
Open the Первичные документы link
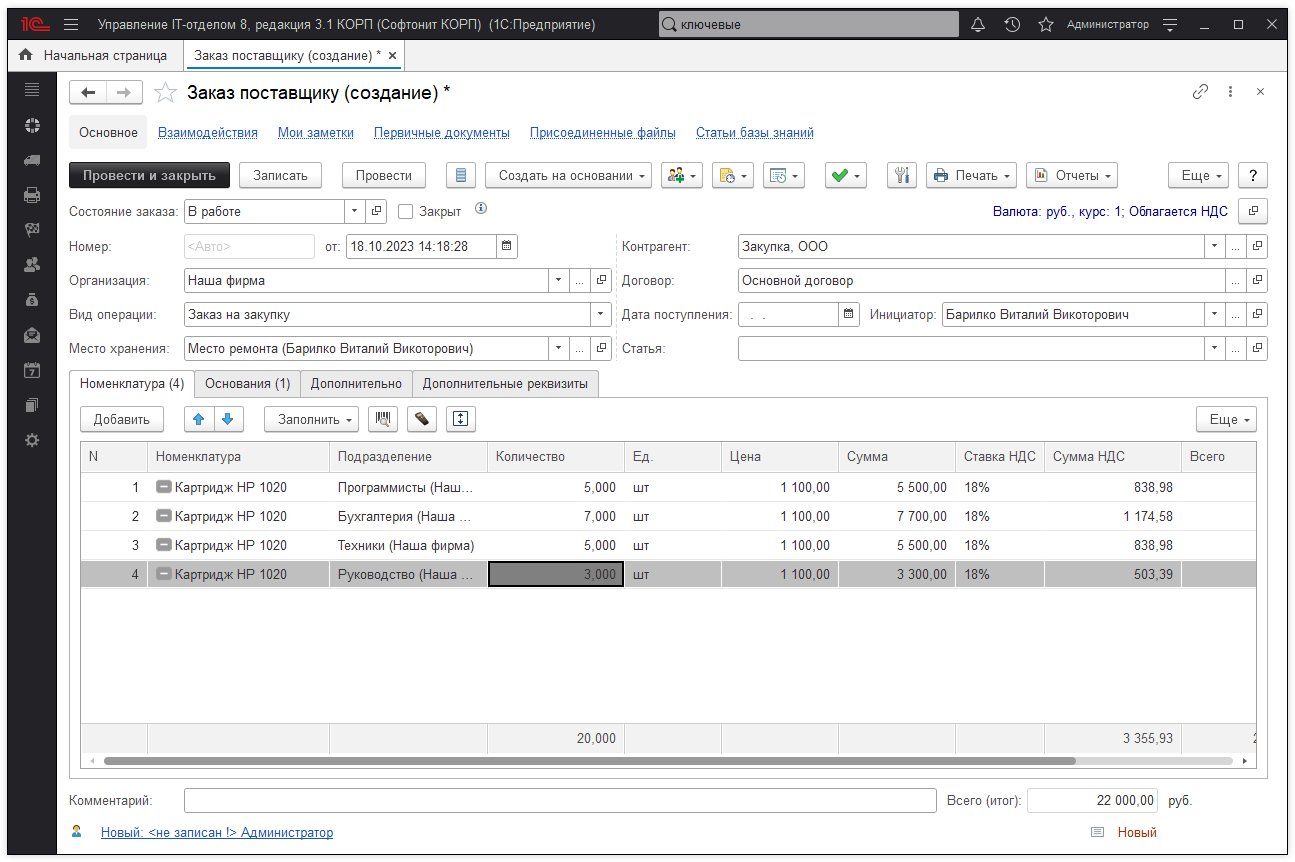point(442,132)
